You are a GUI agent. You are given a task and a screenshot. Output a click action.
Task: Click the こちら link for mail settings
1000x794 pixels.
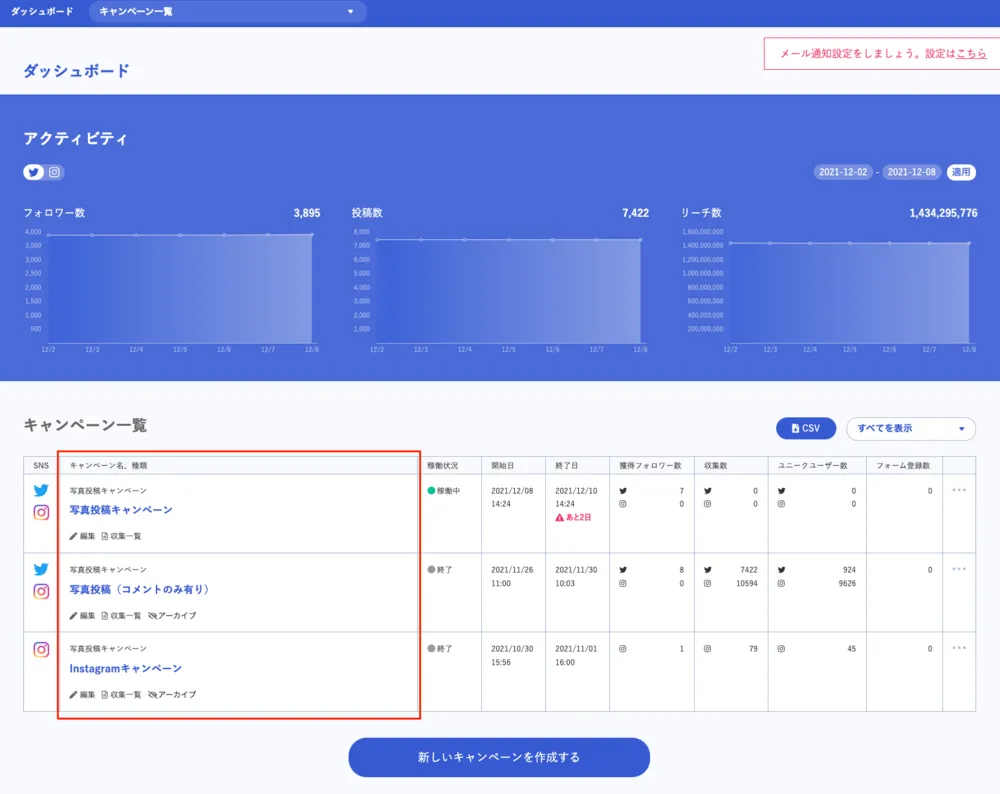[971, 54]
